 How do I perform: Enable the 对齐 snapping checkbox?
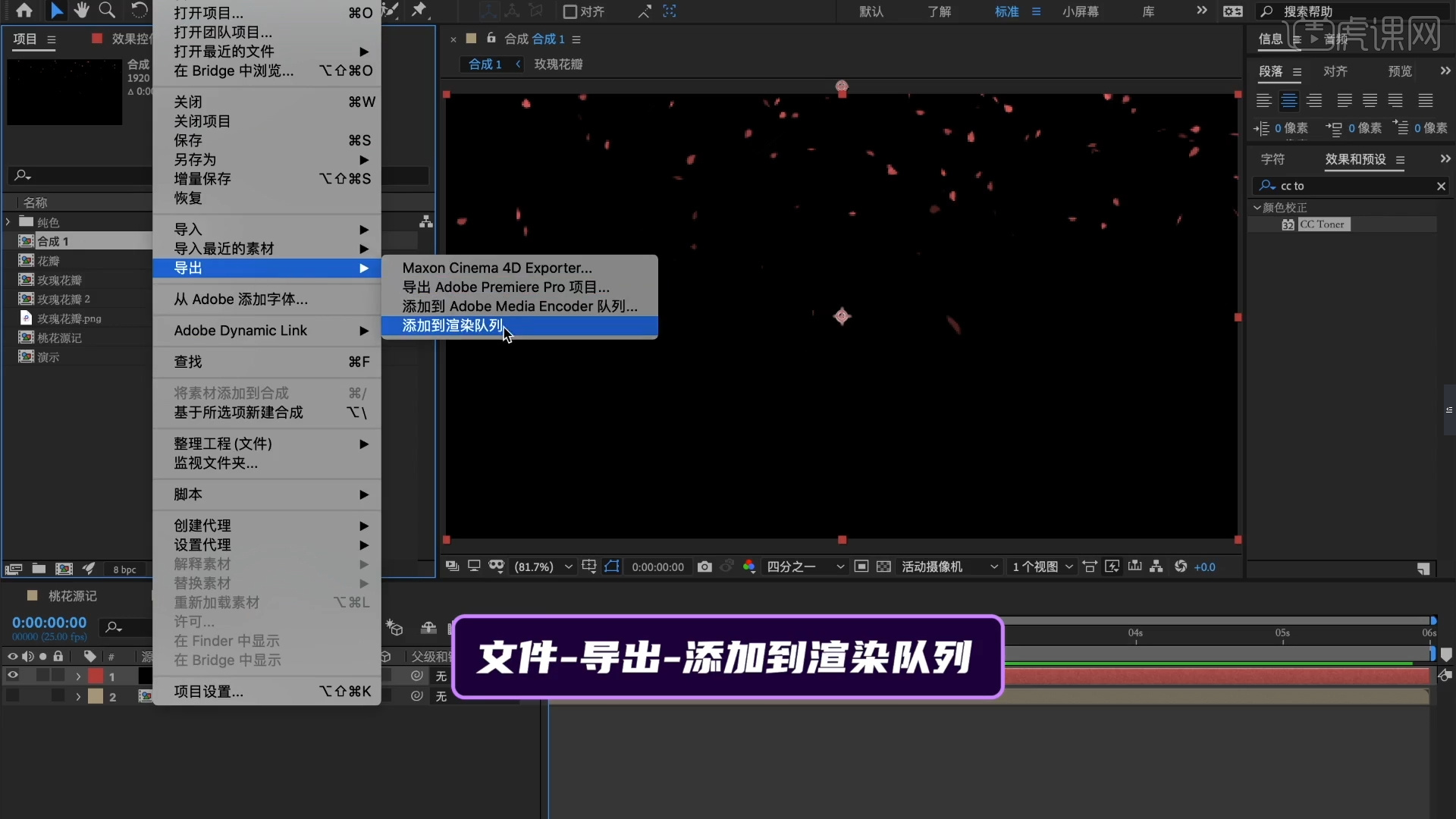570,11
